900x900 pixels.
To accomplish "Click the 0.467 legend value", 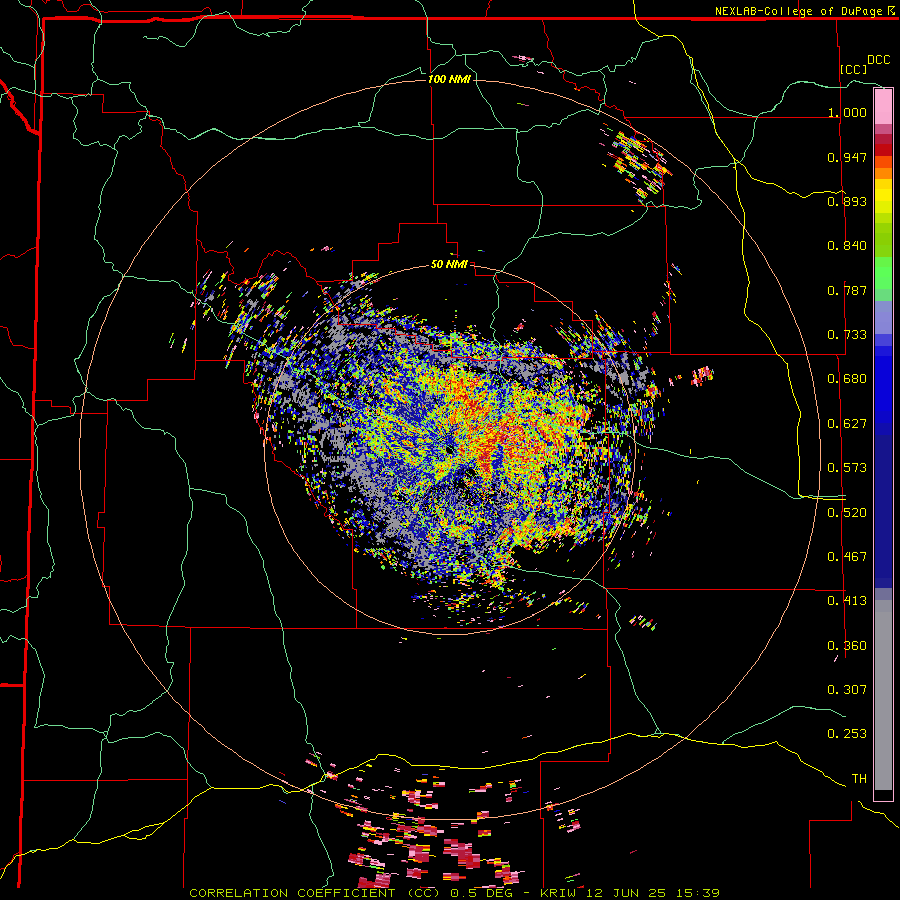I will click(x=847, y=557).
